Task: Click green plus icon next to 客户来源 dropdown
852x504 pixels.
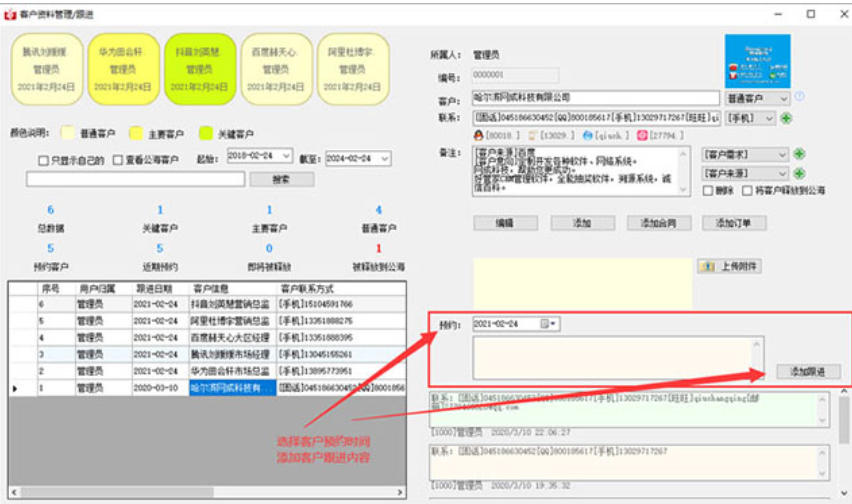Action: (799, 173)
